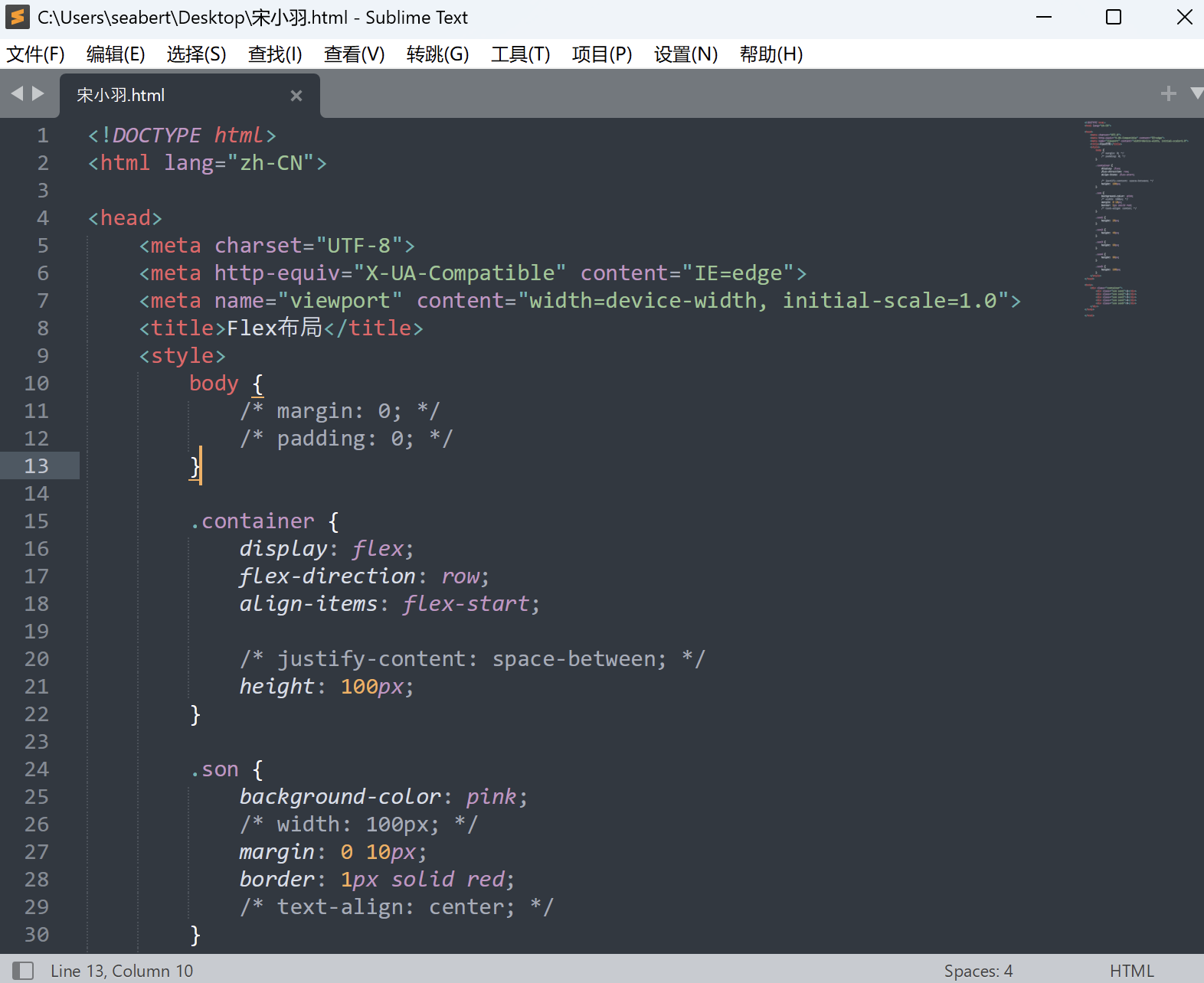Toggle the side bar icon in status bar
Screen dimensions: 1204x983
23,971
